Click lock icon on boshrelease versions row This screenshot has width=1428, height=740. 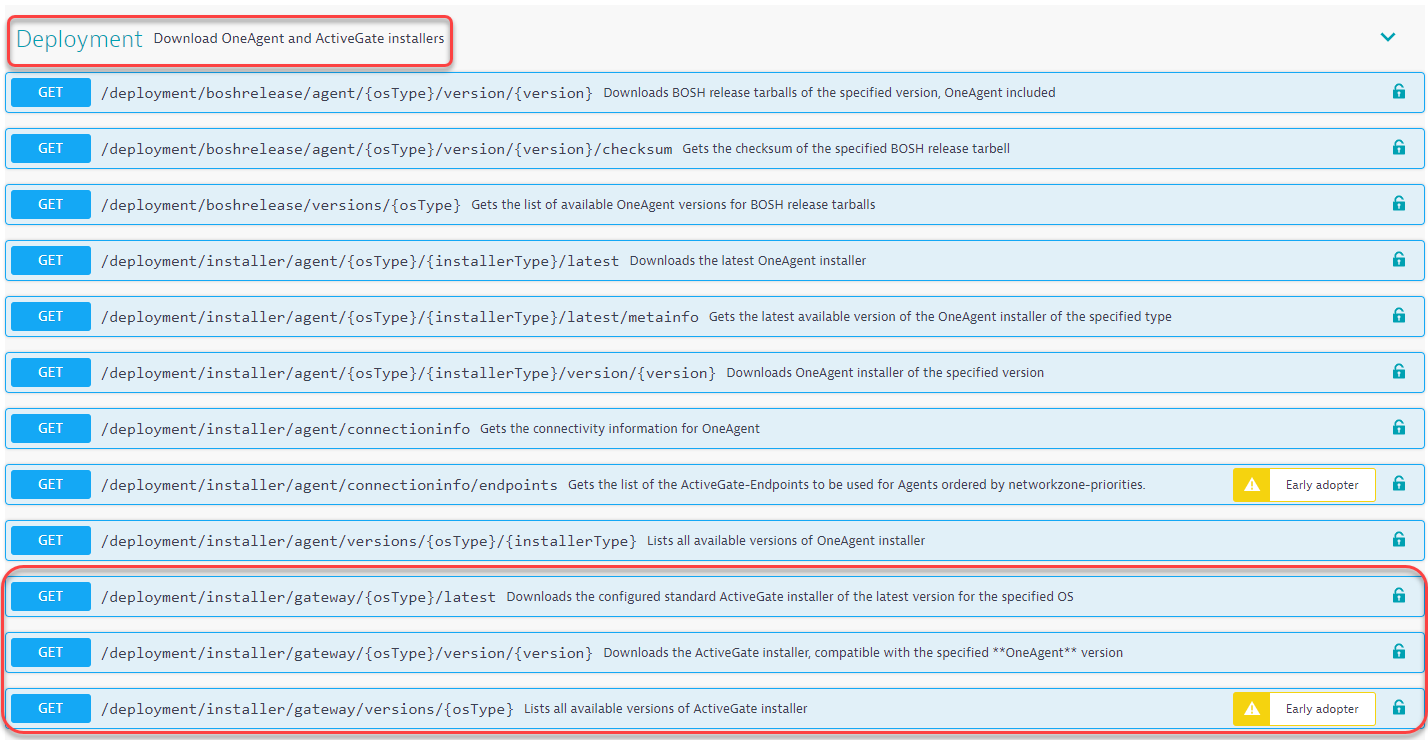tap(1398, 204)
